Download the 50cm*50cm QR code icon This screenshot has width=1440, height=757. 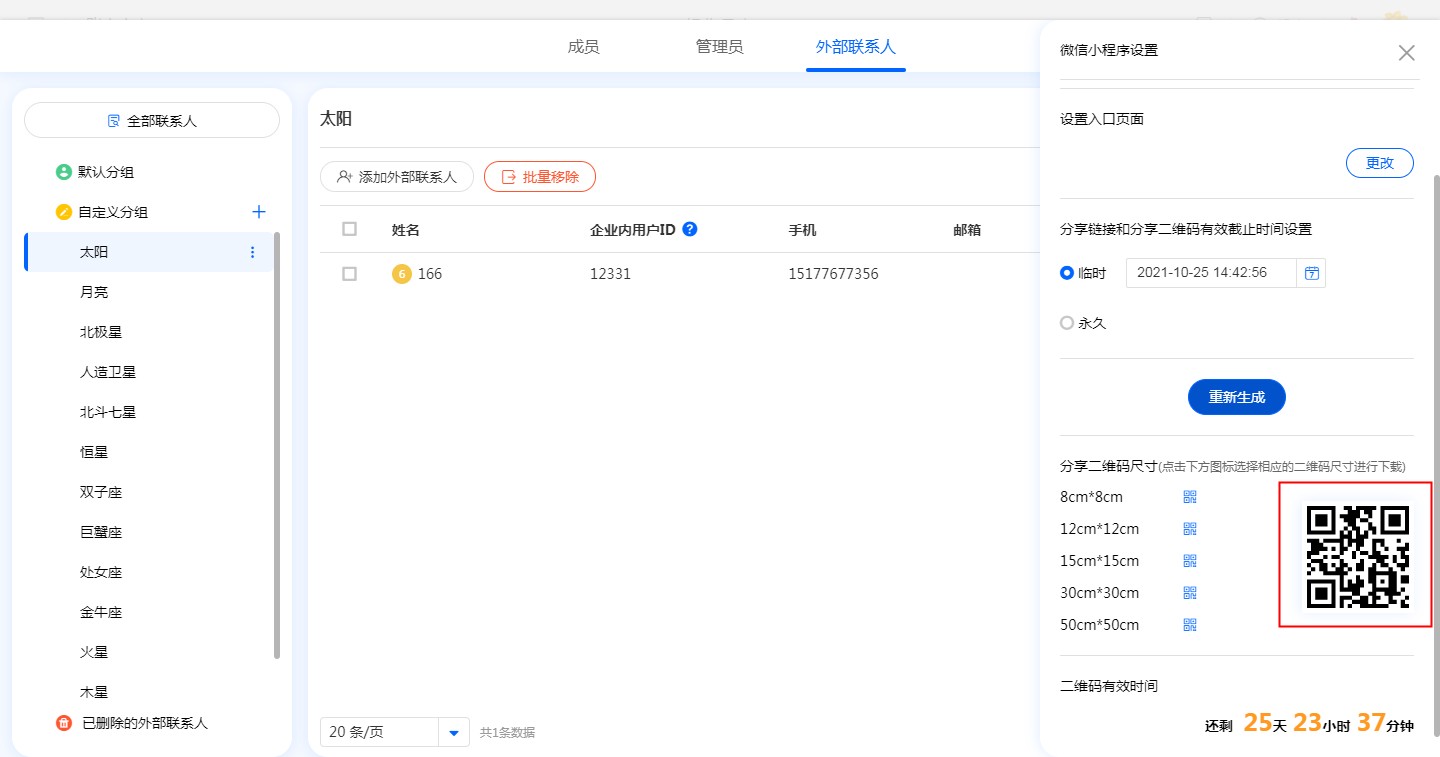click(x=1190, y=625)
